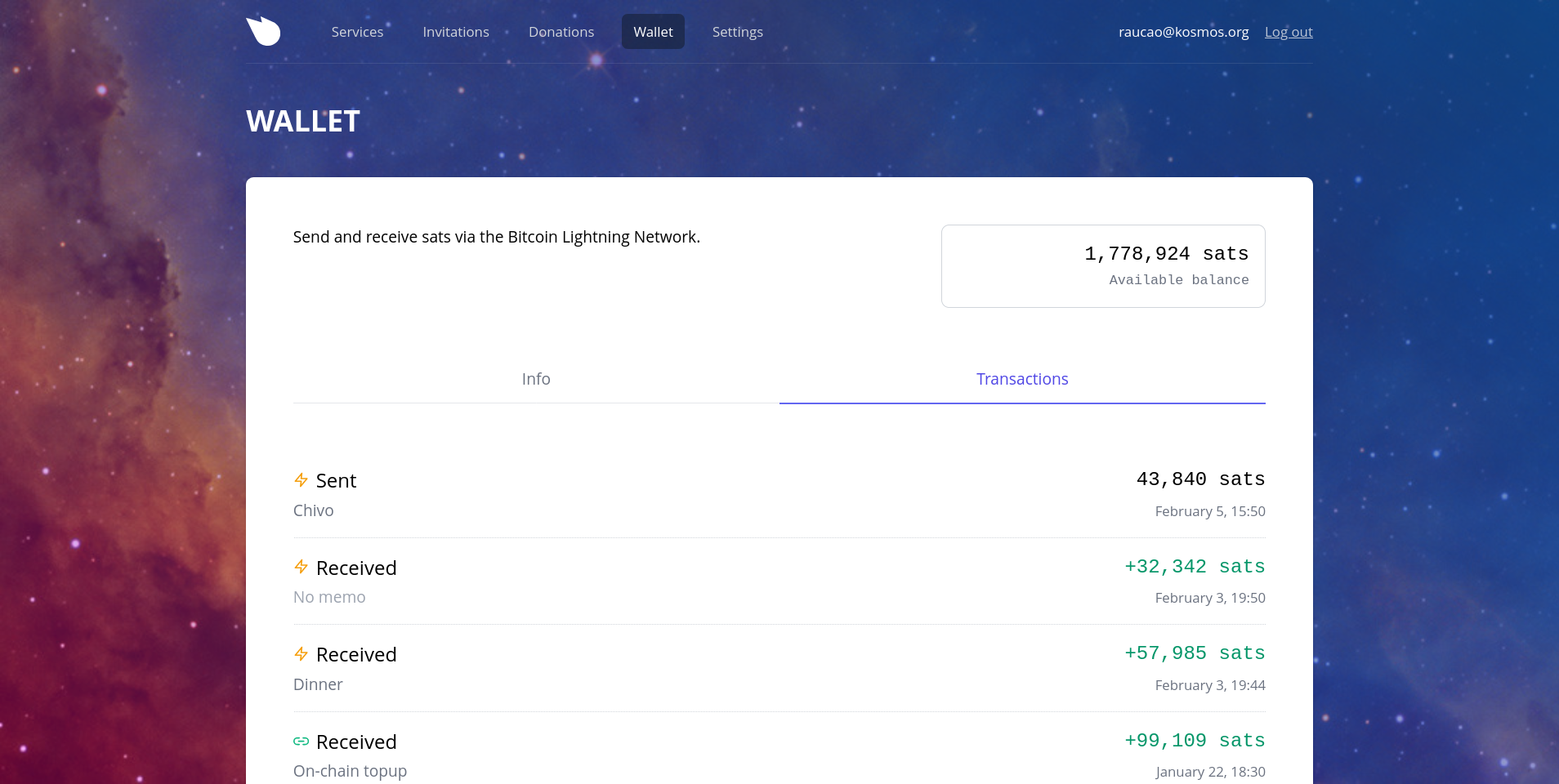The image size is (1559, 784).
Task: Click chain link icon on topup transaction
Action: coord(301,742)
